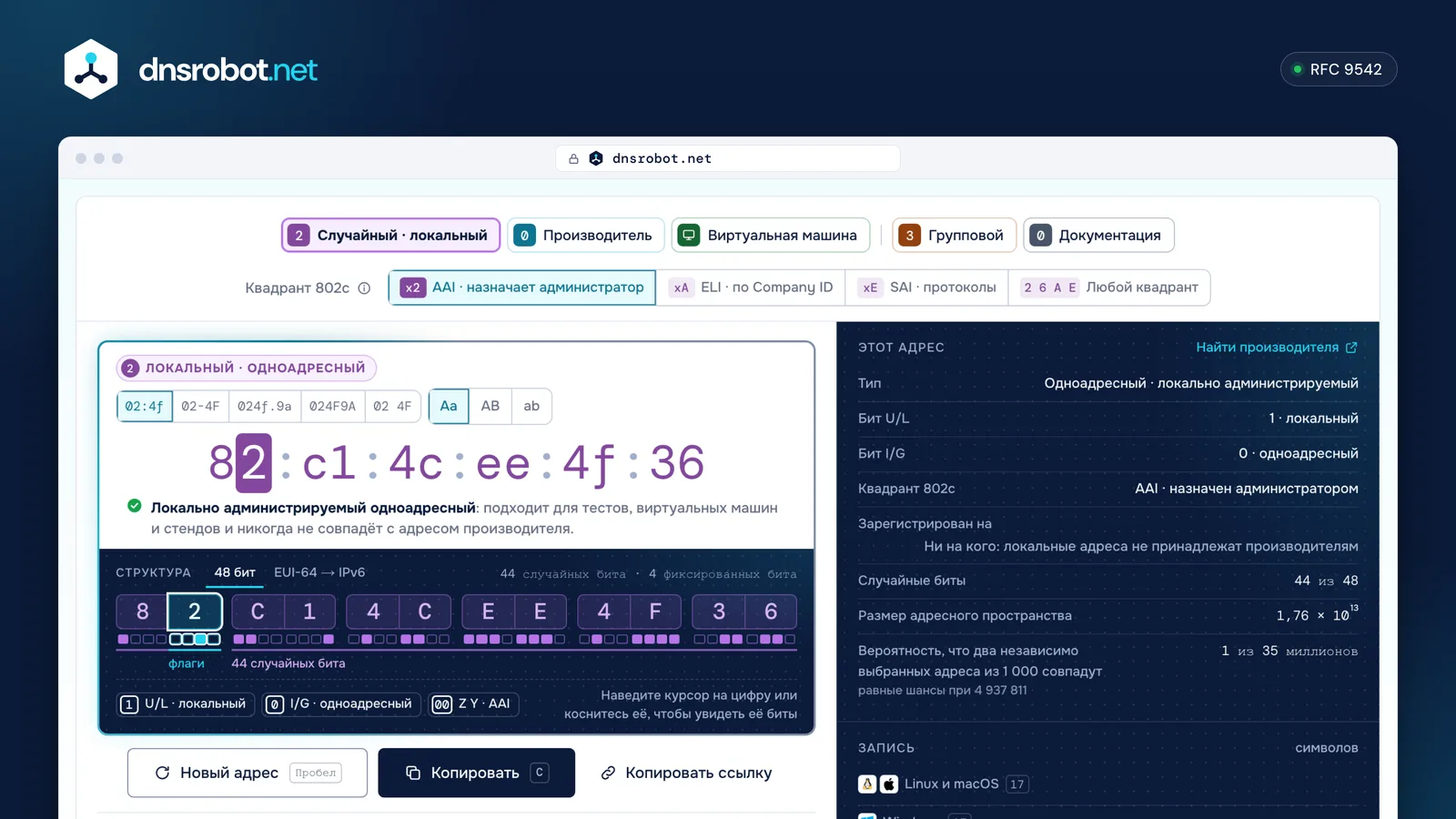Click the Копировать button
Image resolution: width=1456 pixels, height=819 pixels.
coord(477,773)
